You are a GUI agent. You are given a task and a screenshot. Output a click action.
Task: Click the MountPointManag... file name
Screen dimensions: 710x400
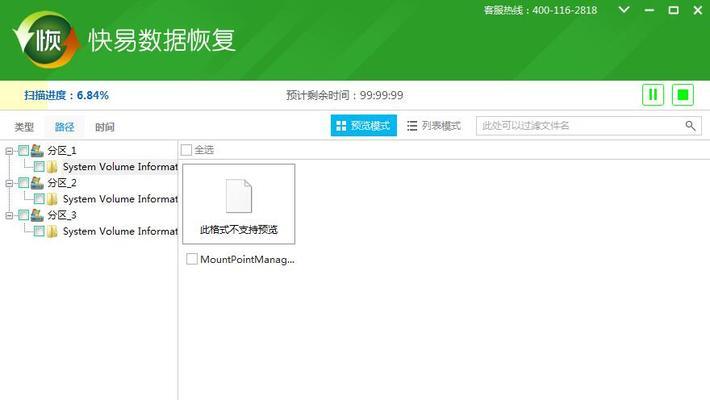click(x=247, y=259)
